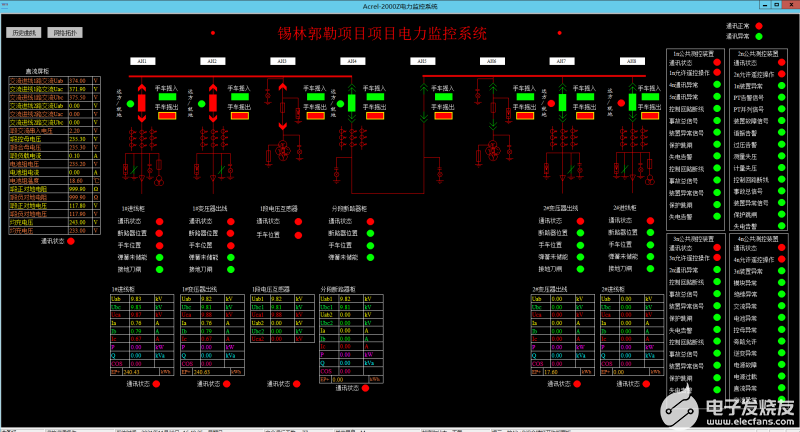The image size is (800, 432).
Task: Click the red breaker symbol under AH1
Action: click(x=142, y=103)
